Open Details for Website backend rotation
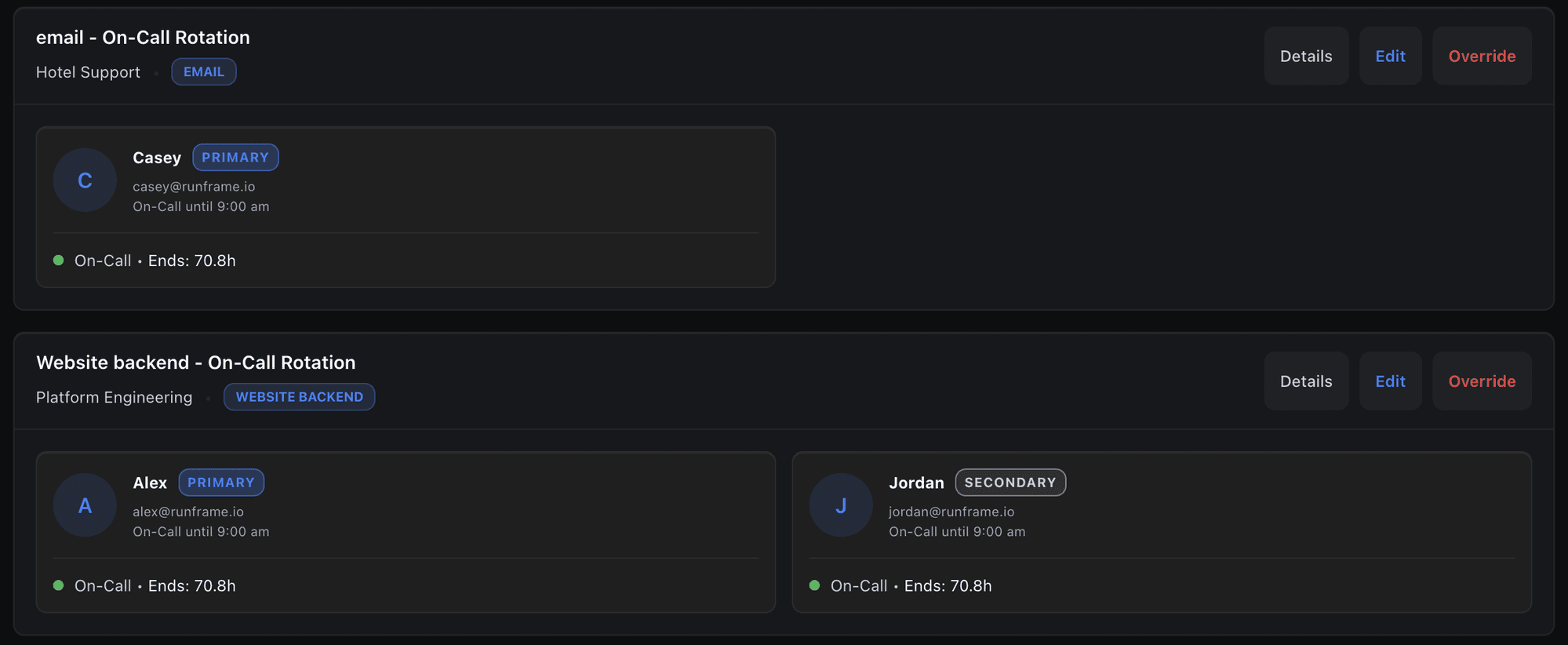The image size is (1568, 645). click(x=1306, y=381)
